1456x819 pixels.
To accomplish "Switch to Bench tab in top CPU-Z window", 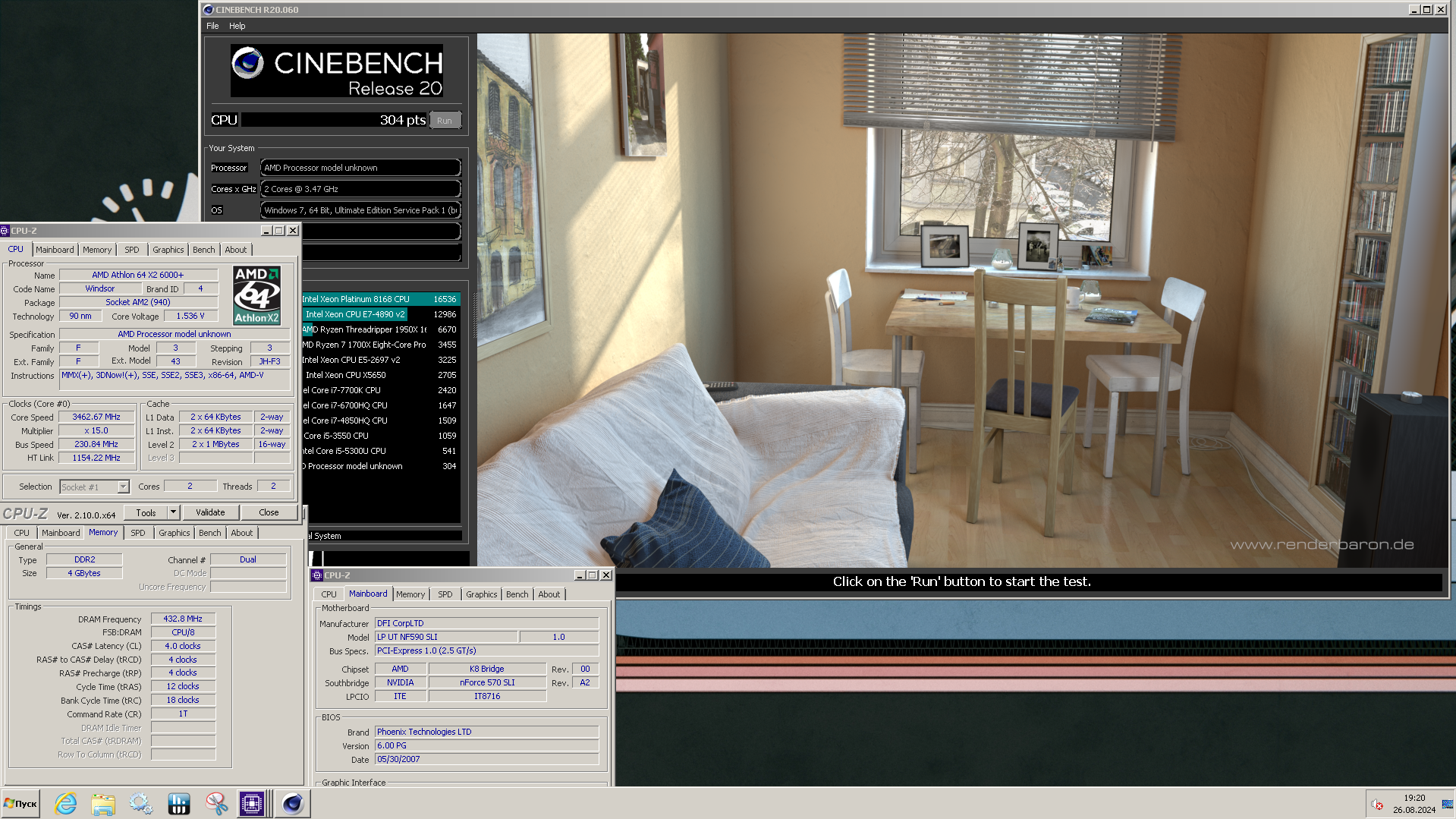I will [x=204, y=250].
